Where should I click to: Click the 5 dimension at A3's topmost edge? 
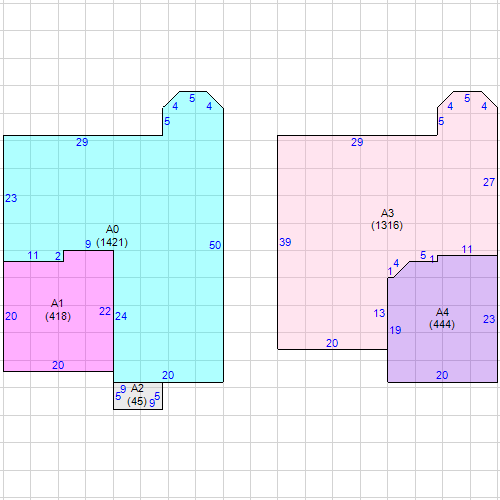coord(467,98)
